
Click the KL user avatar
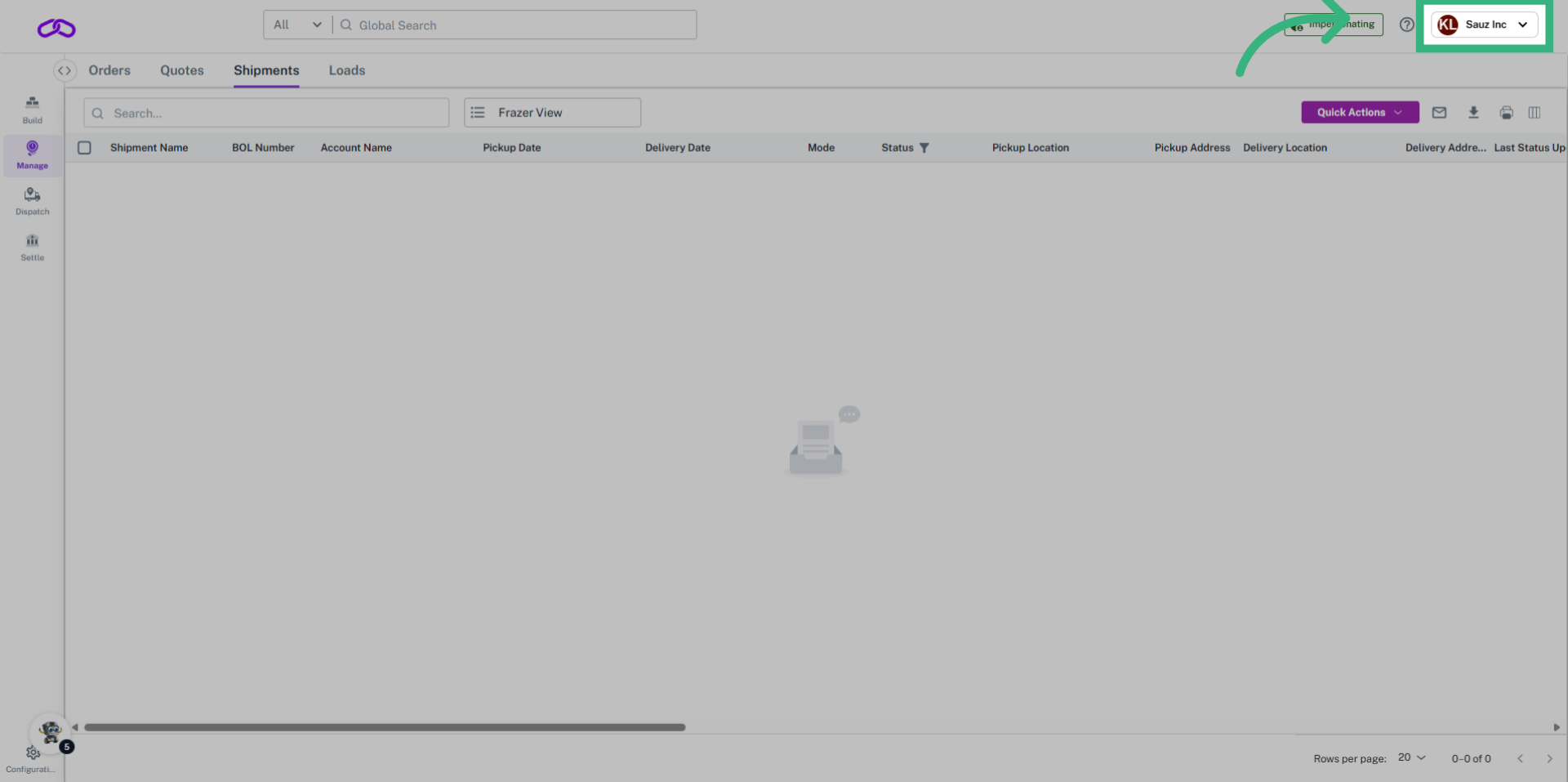point(1448,25)
